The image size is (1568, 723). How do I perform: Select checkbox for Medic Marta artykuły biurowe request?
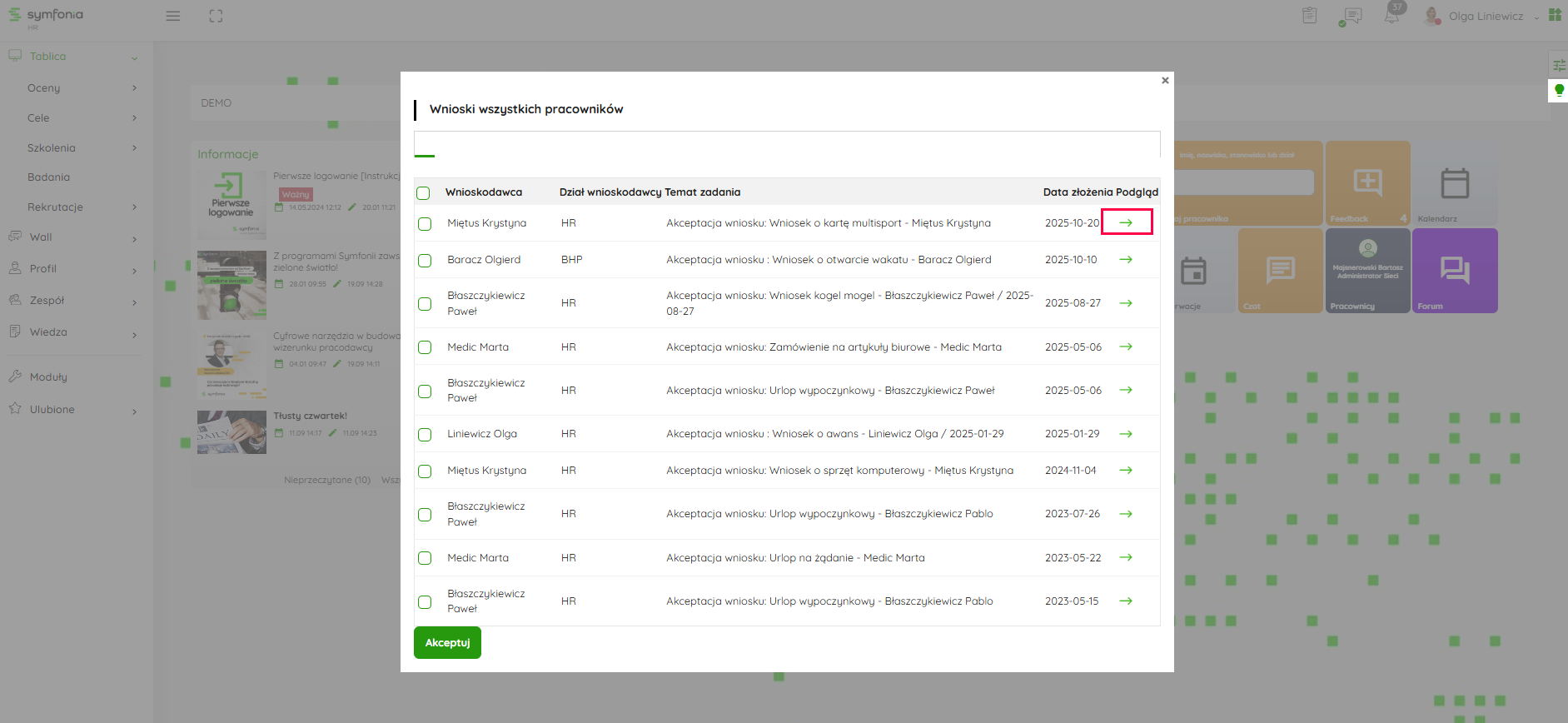point(425,347)
